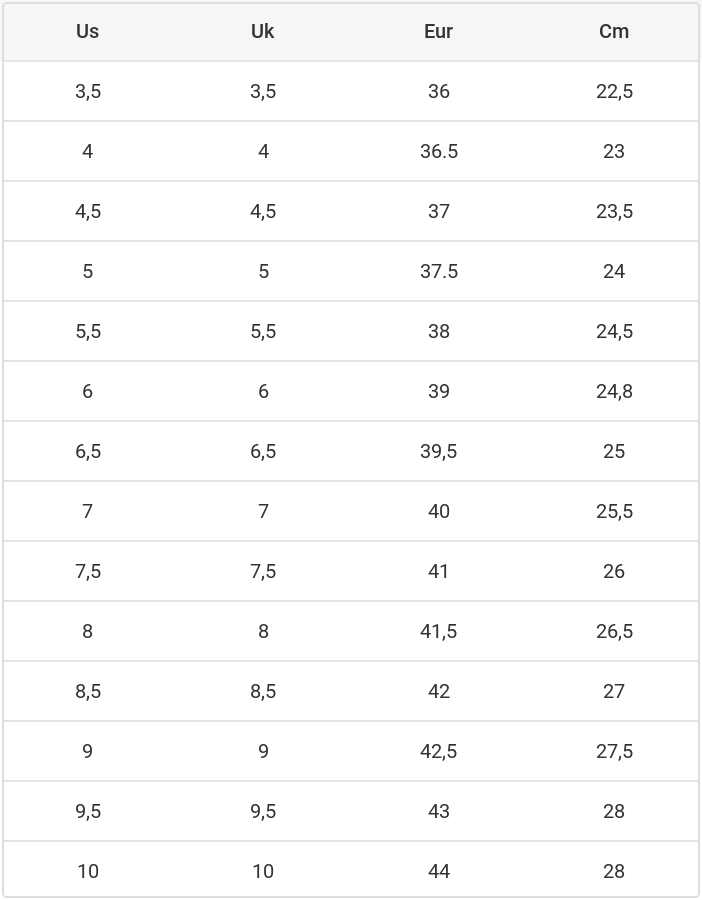Select the Eur 43 cell

[x=438, y=811]
